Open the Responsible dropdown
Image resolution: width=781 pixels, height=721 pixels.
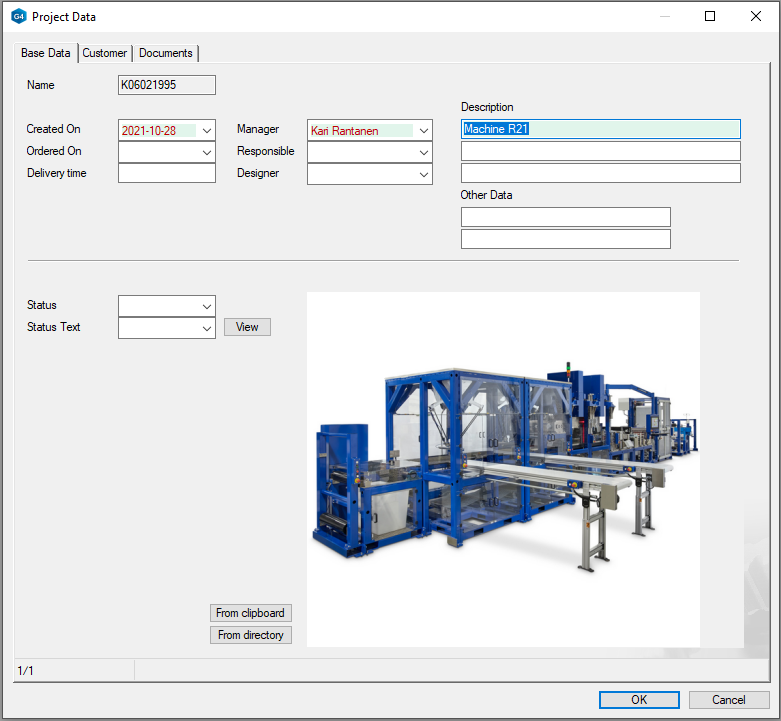[x=423, y=152]
